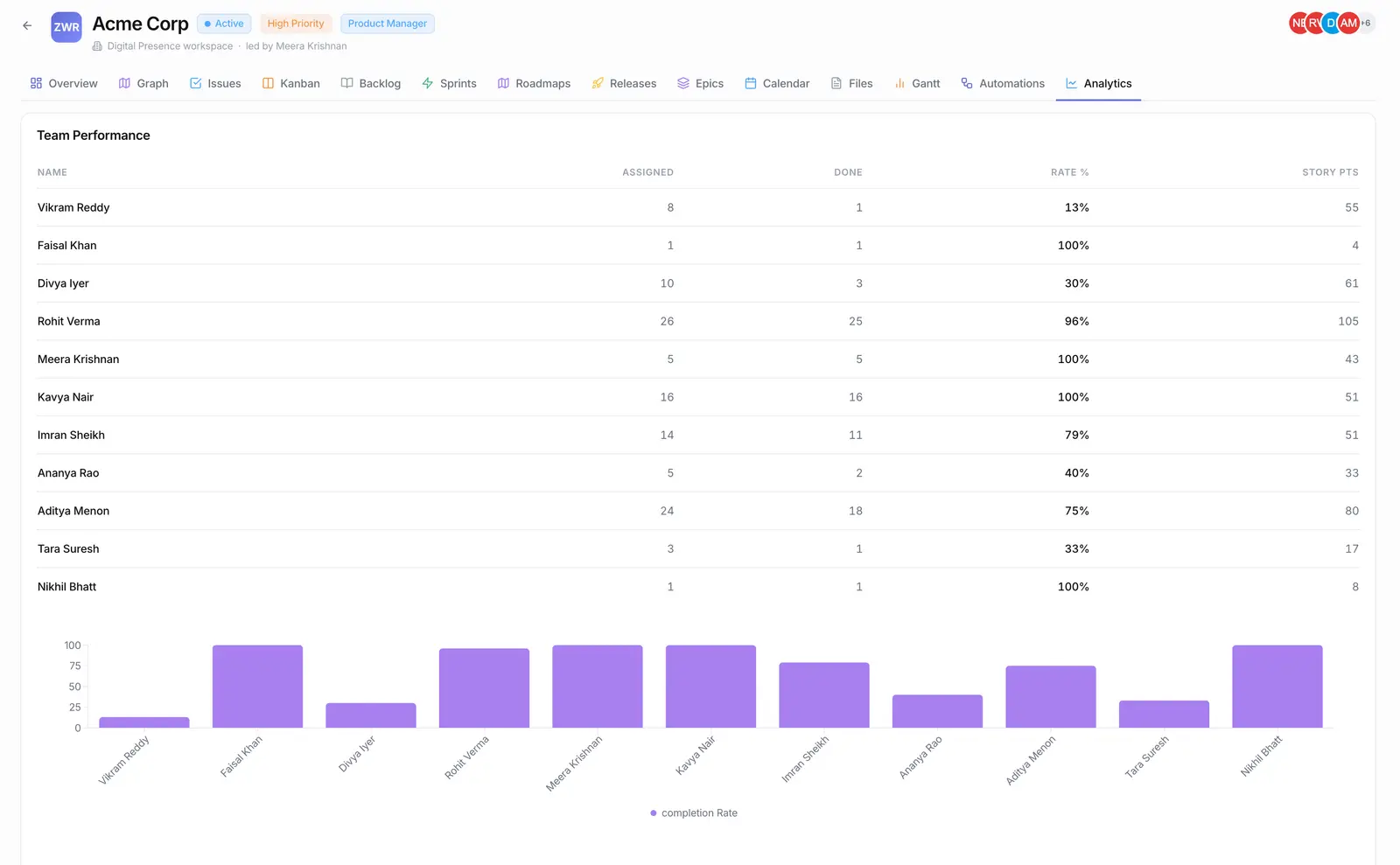
Task: Click 'led by Meera Krishnan' text
Action: tap(296, 46)
